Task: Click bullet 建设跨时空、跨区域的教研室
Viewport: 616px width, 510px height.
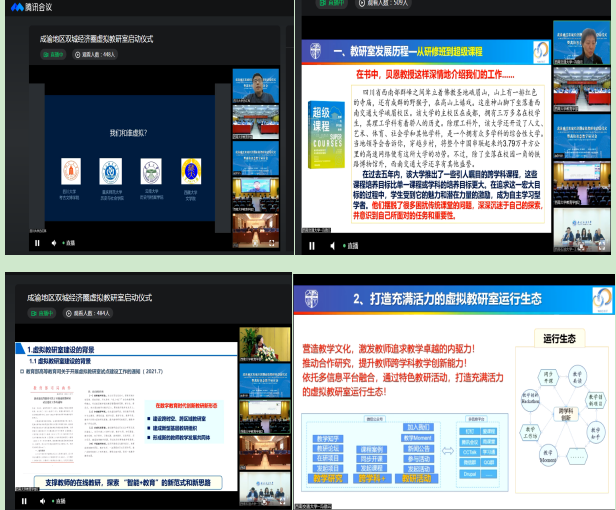Action: click(x=180, y=418)
